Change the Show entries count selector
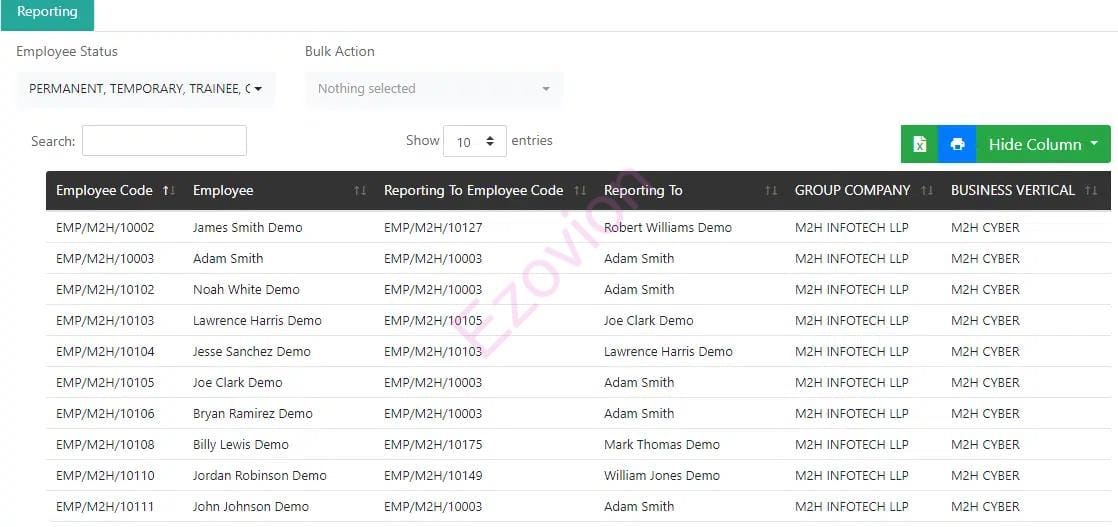The height and width of the screenshot is (527, 1118). click(x=475, y=142)
